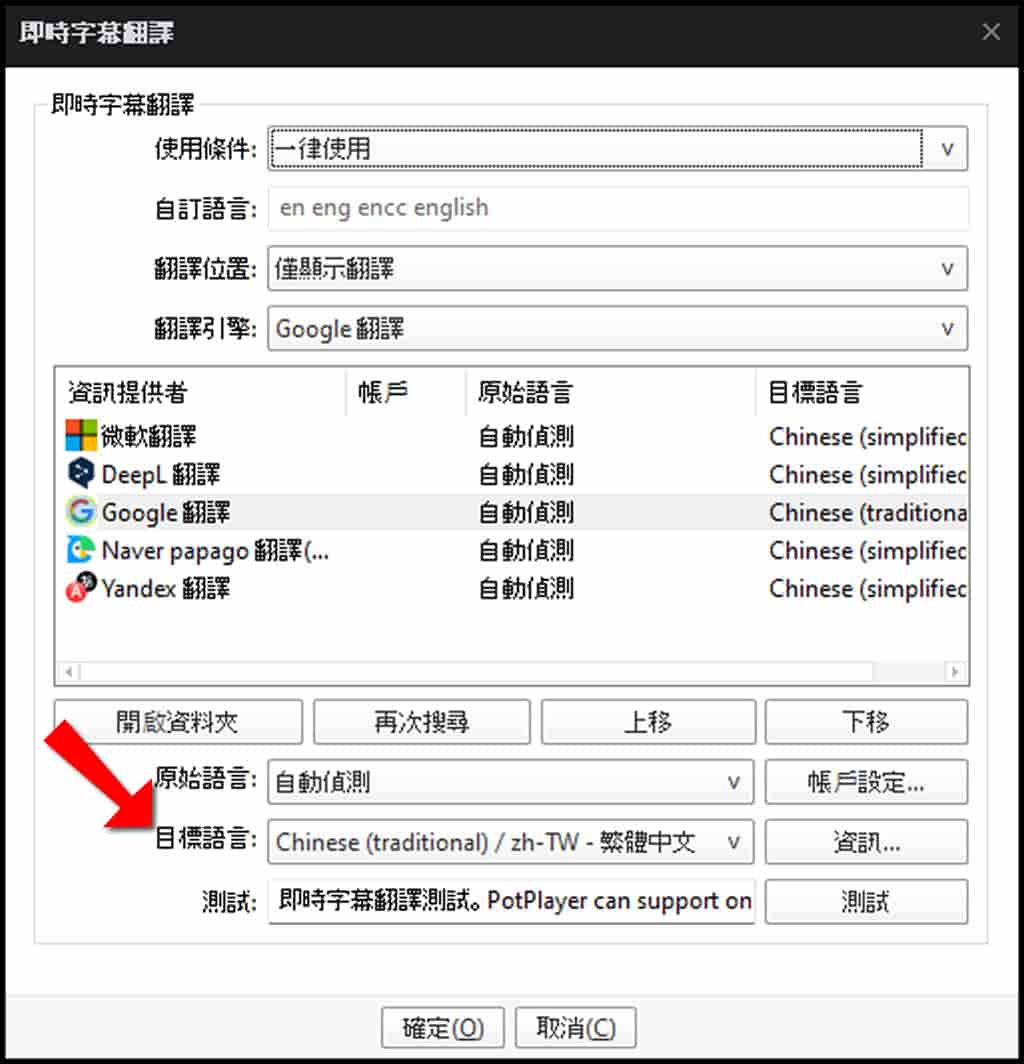The width and height of the screenshot is (1024, 1064).
Task: Click the 開啟資料夾 button
Action: pos(178,722)
